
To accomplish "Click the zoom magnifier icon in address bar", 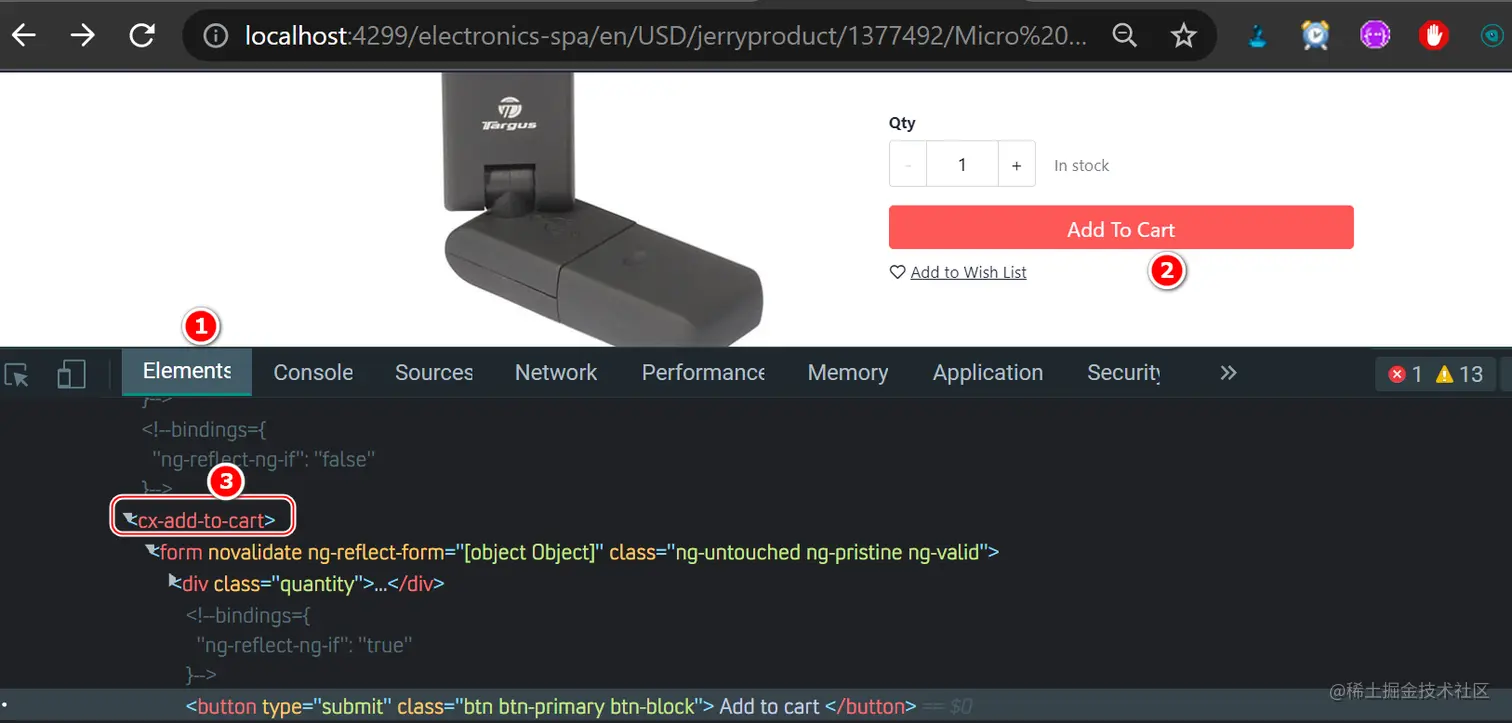I will (1125, 37).
